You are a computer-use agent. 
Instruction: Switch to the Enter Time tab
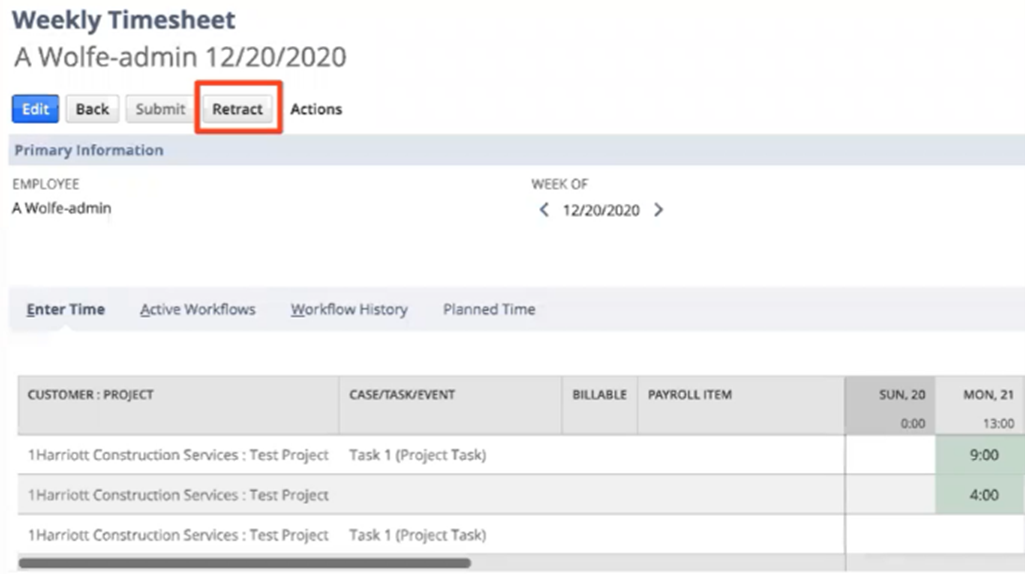(66, 310)
